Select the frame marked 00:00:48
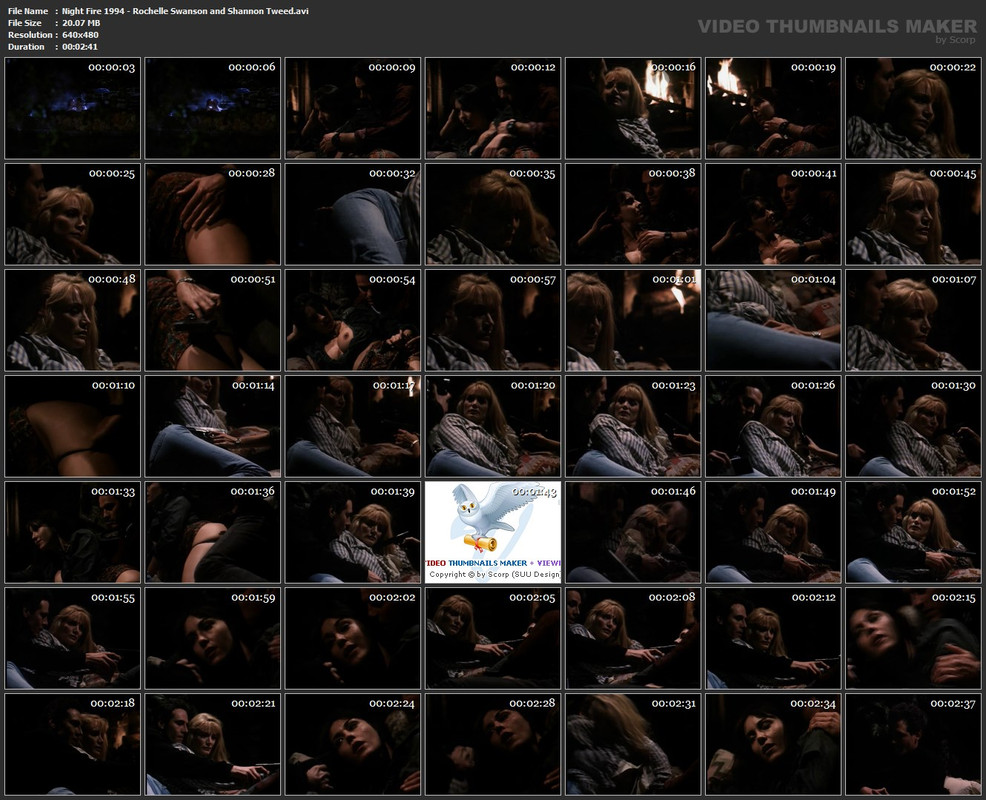Viewport: 986px width, 800px height. [72, 320]
